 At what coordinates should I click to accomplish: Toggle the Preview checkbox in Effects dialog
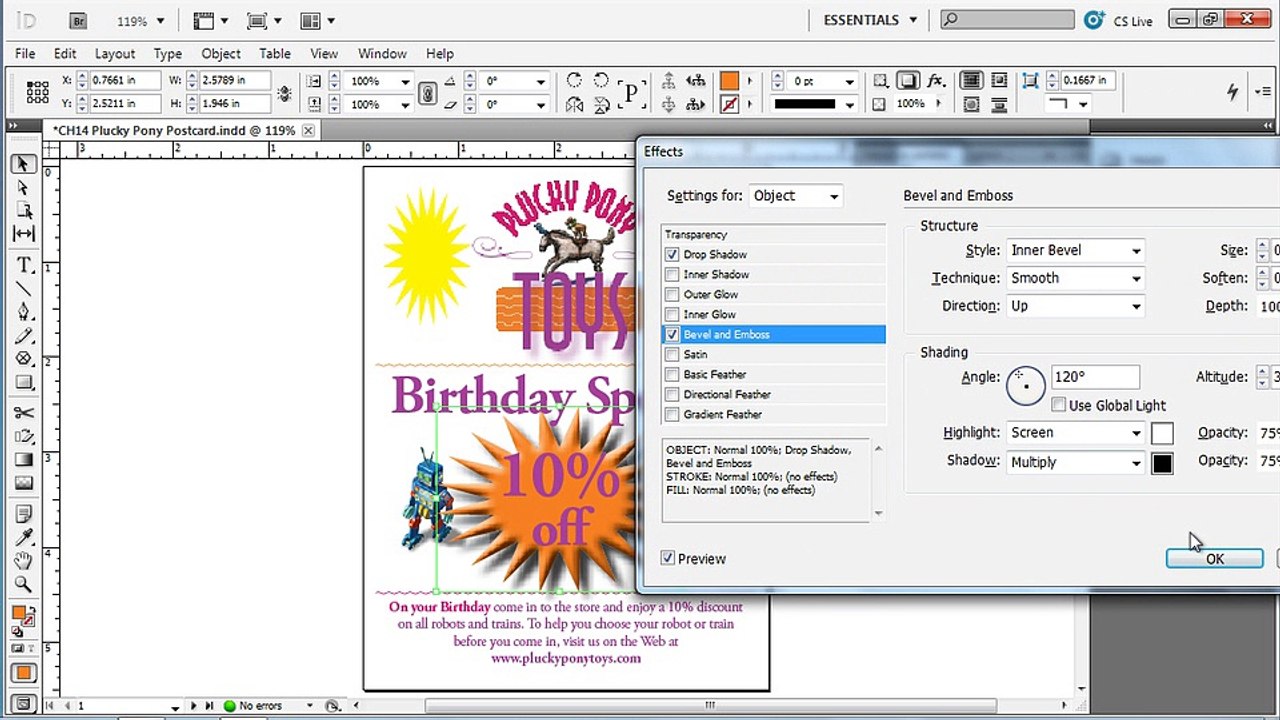point(668,558)
